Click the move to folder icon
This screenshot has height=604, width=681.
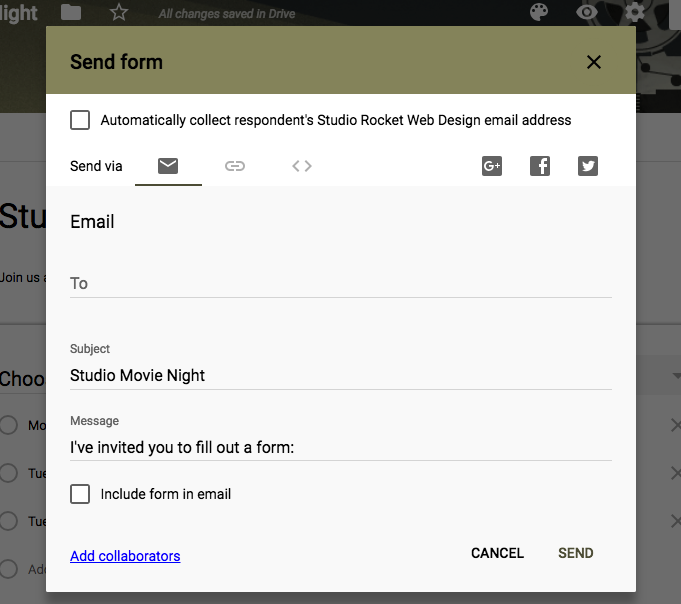coord(71,12)
